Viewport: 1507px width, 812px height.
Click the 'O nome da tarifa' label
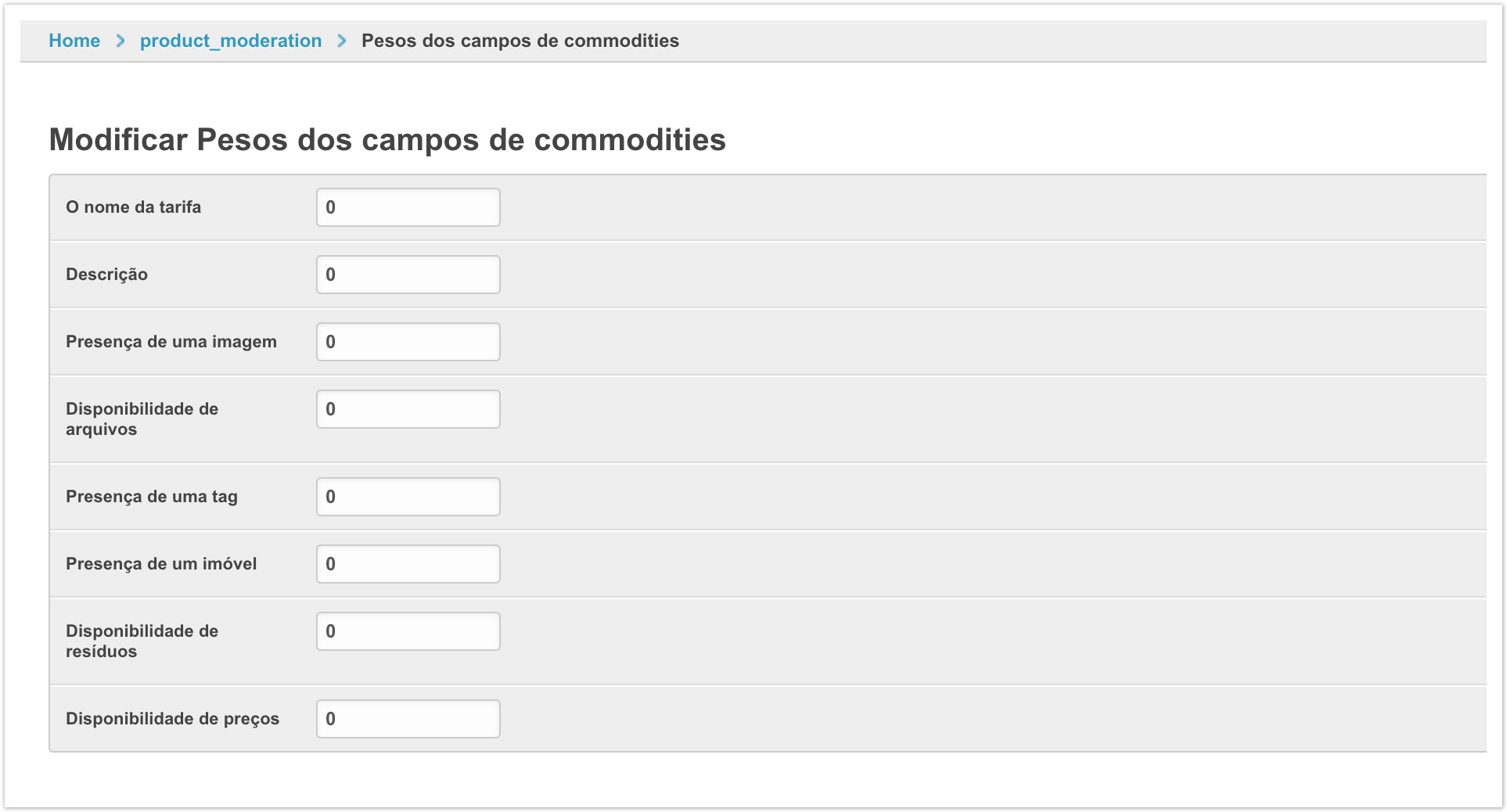pos(133,207)
